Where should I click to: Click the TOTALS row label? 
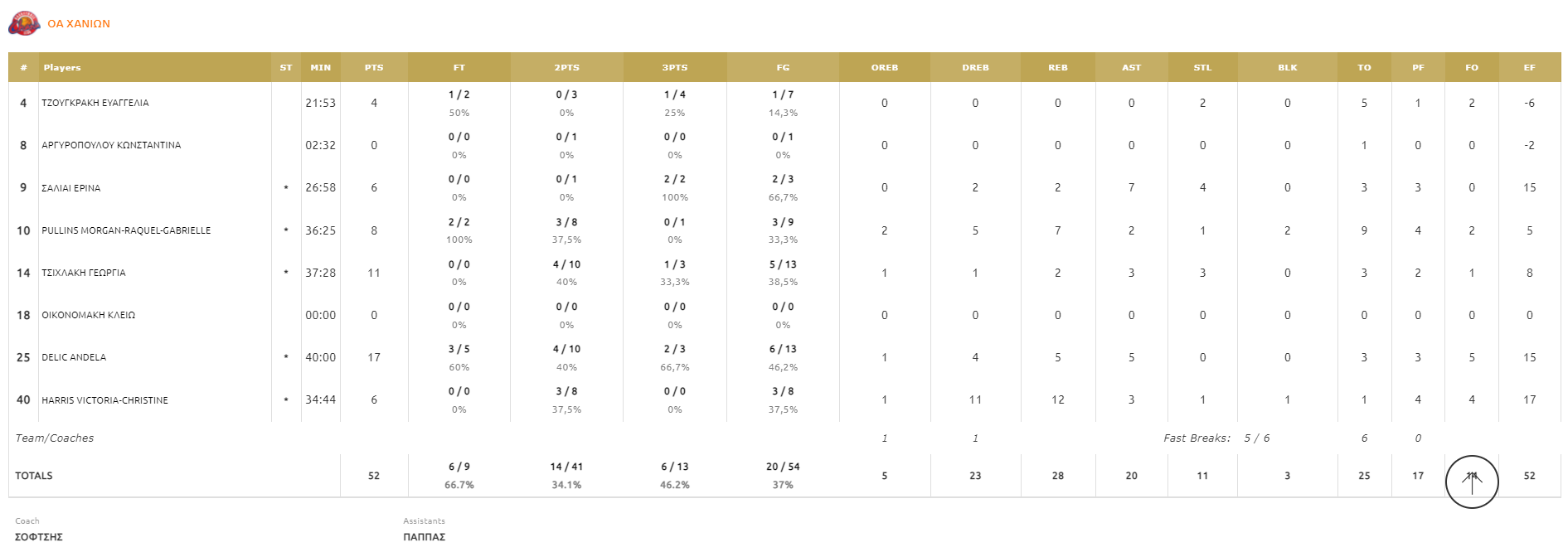click(34, 476)
